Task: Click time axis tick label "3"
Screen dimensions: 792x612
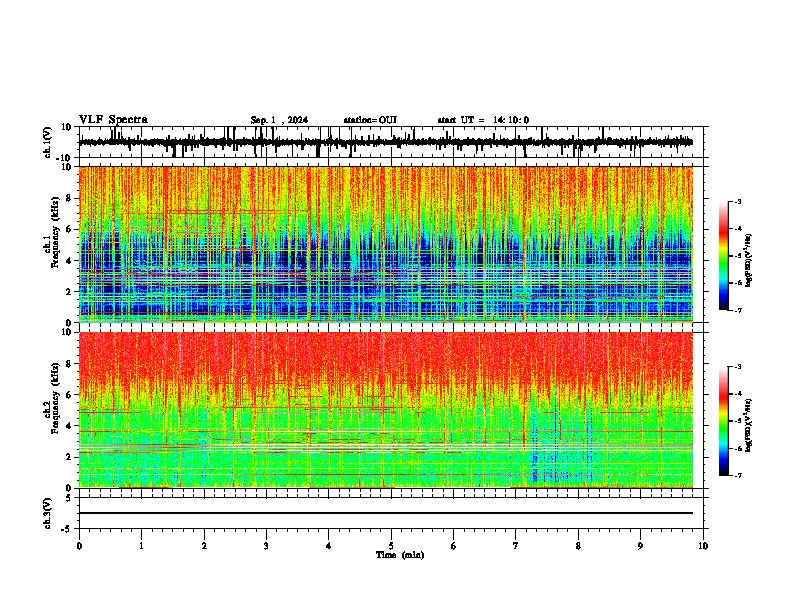Action: (x=266, y=546)
